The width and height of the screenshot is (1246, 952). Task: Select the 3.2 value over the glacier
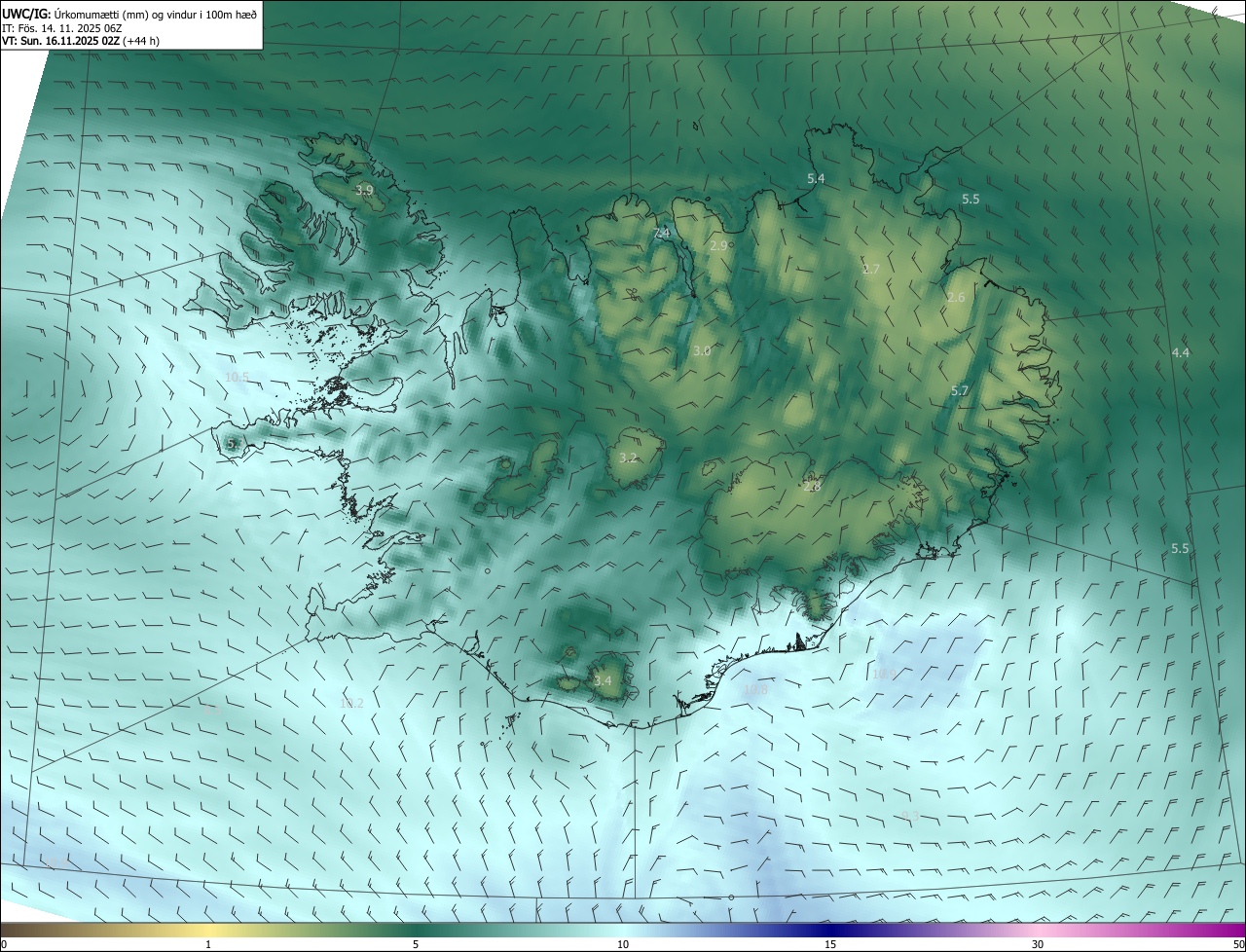coord(629,457)
